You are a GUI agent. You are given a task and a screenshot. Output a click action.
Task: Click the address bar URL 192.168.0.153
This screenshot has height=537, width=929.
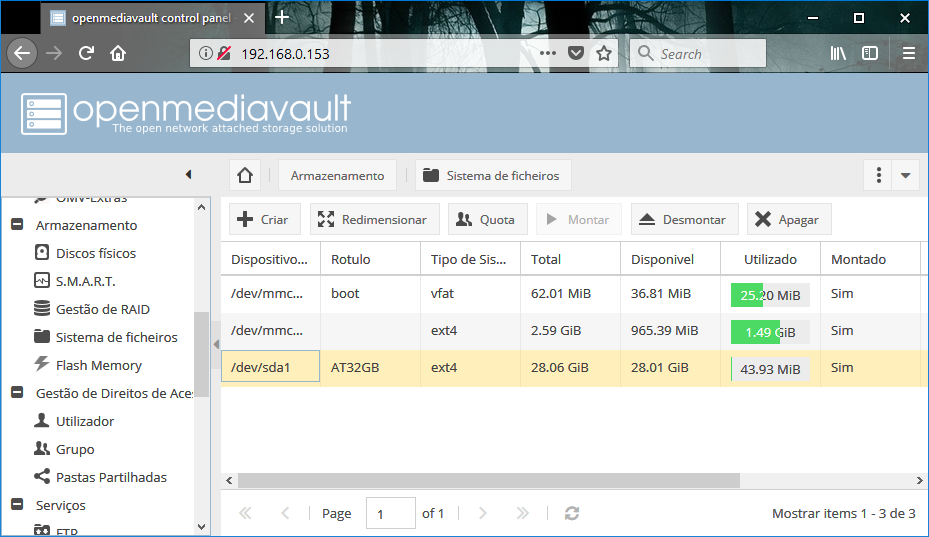click(x=285, y=54)
